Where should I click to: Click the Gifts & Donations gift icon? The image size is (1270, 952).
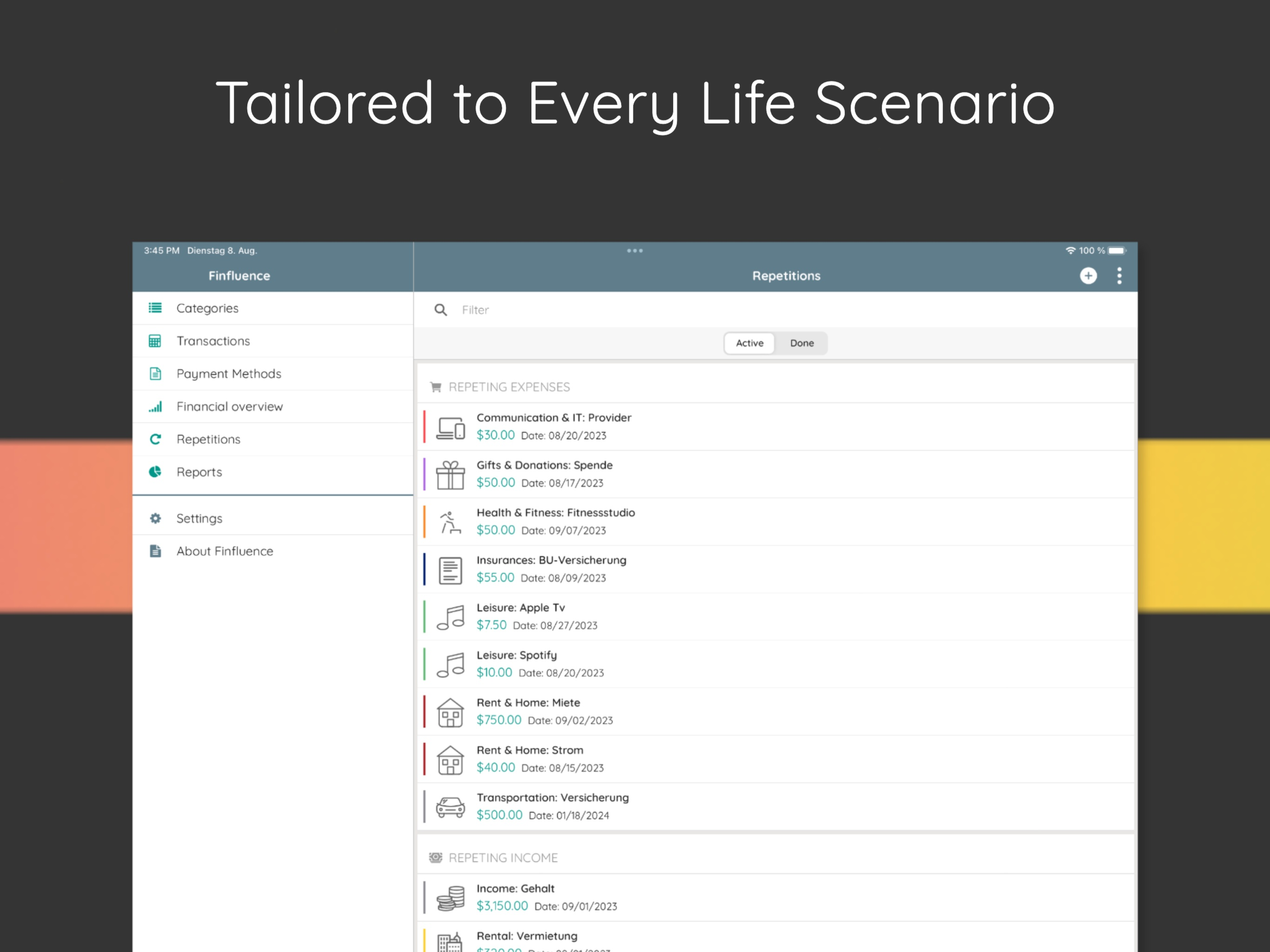450,475
